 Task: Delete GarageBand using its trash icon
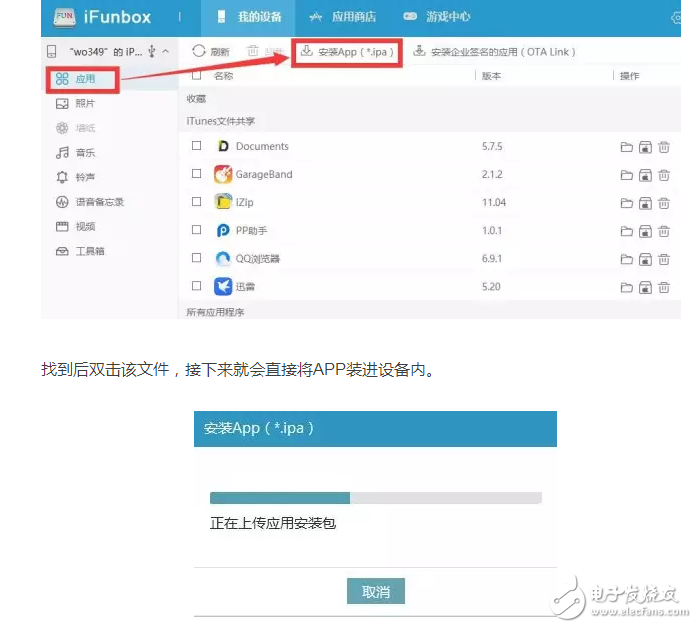point(664,175)
